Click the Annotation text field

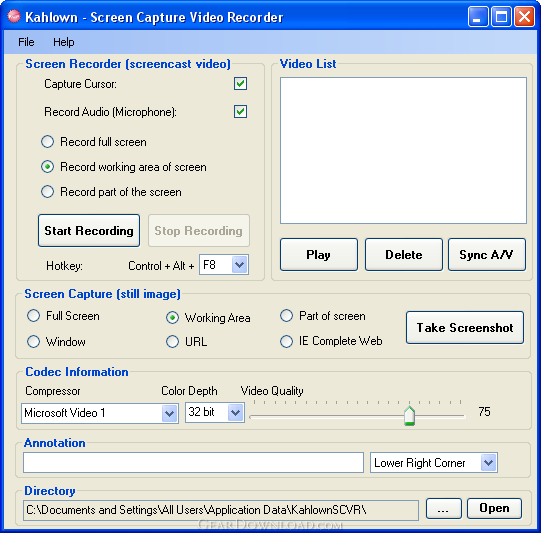point(193,463)
